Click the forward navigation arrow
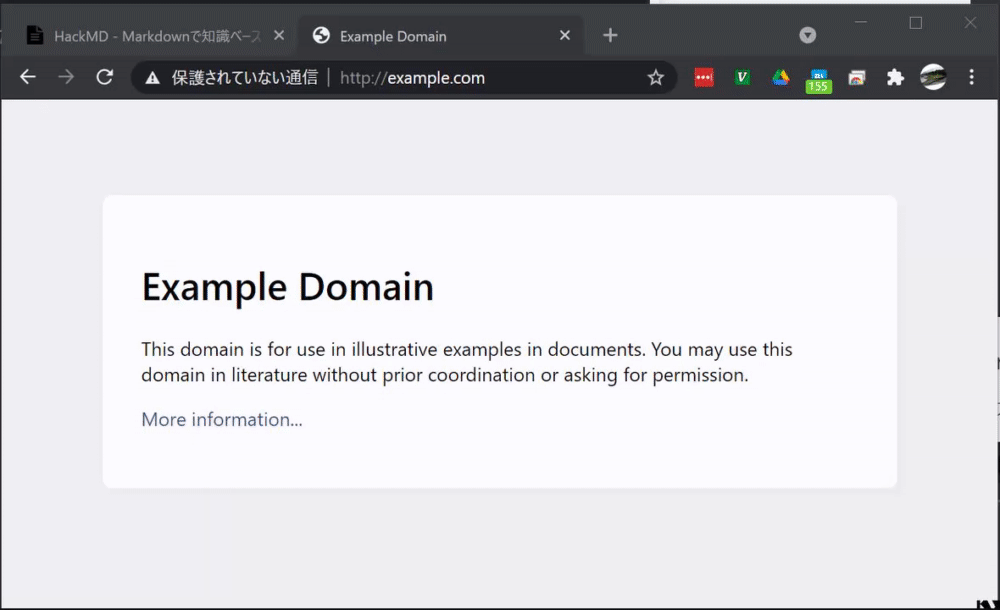The width and height of the screenshot is (1000, 610). pos(65,76)
